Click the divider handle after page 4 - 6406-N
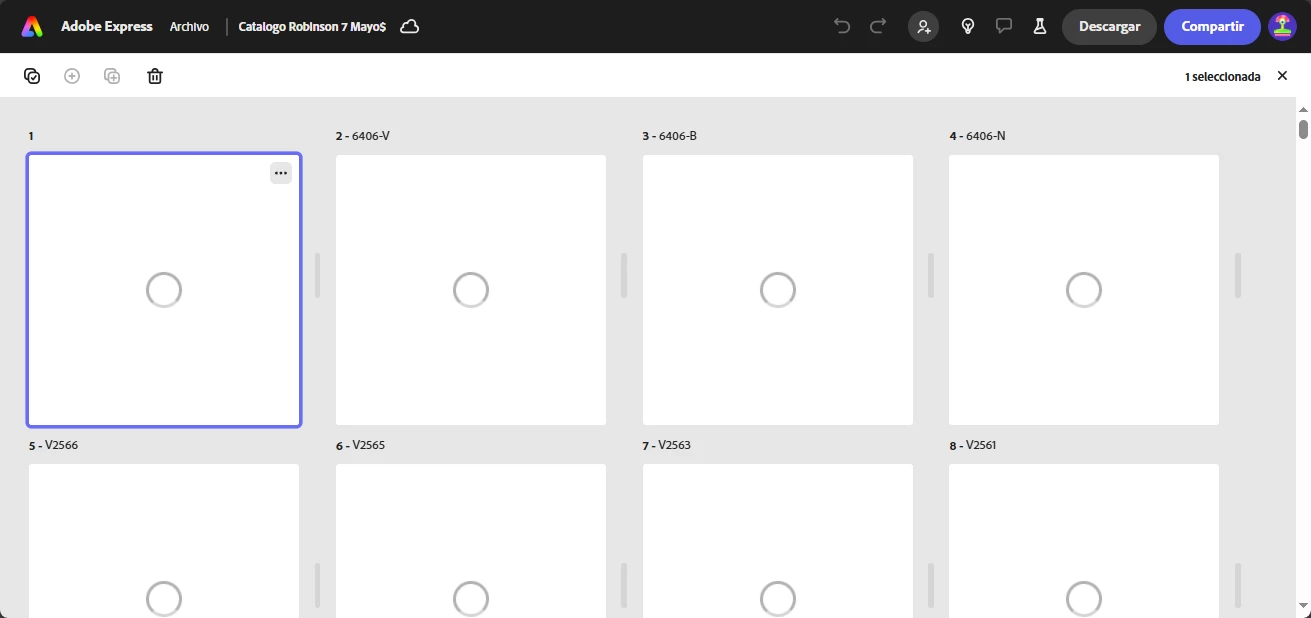 click(x=1238, y=275)
